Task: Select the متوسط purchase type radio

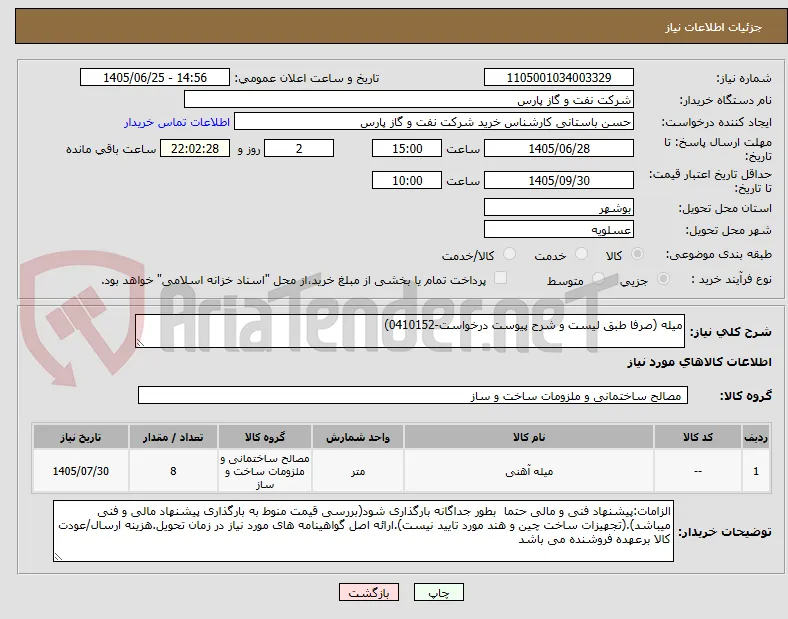Action: (598, 278)
